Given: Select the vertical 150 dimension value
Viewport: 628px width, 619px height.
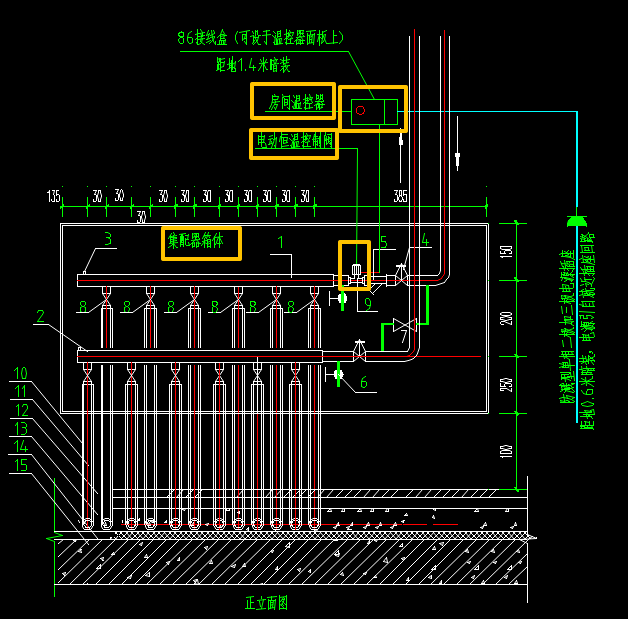Looking at the screenshot, I should (506, 251).
